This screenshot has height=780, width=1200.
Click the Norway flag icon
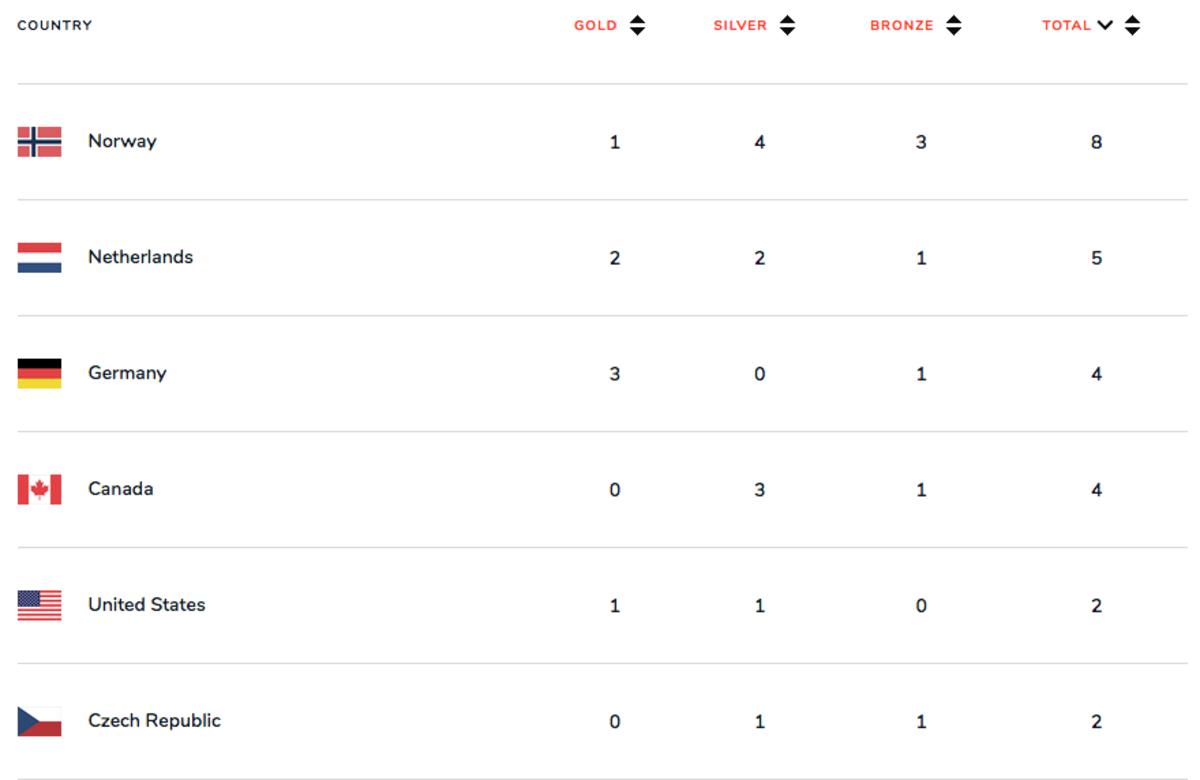39,141
